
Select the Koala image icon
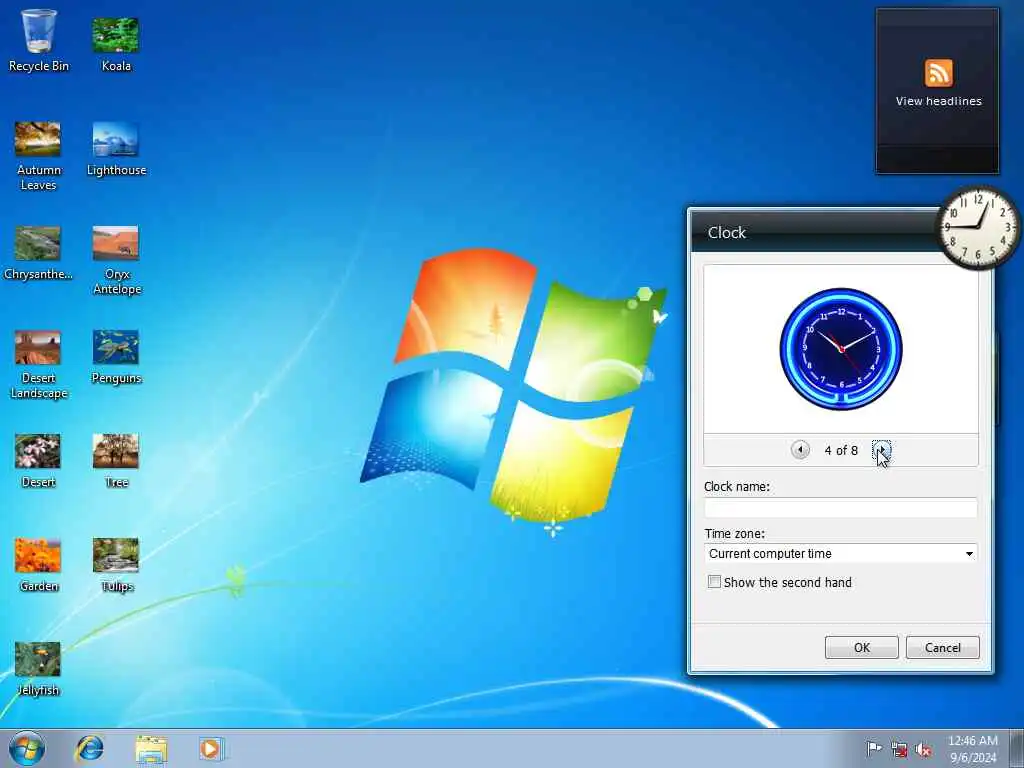tap(116, 43)
